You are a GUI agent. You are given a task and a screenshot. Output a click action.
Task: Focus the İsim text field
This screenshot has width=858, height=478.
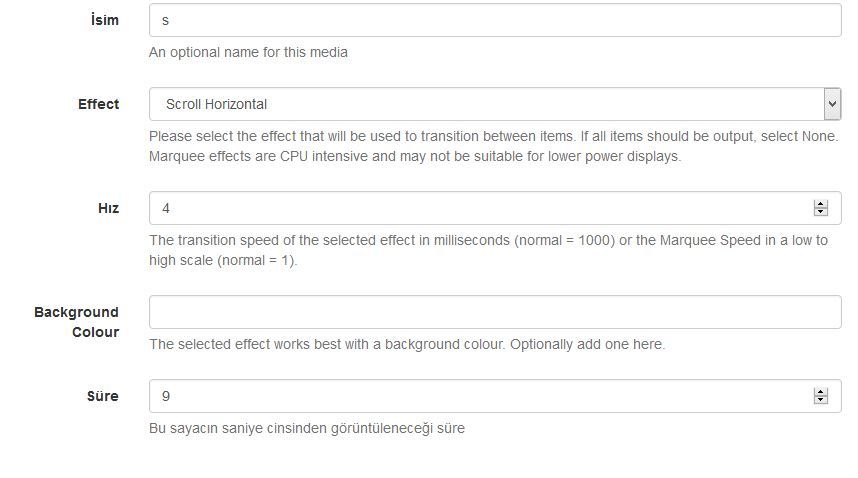[x=494, y=20]
